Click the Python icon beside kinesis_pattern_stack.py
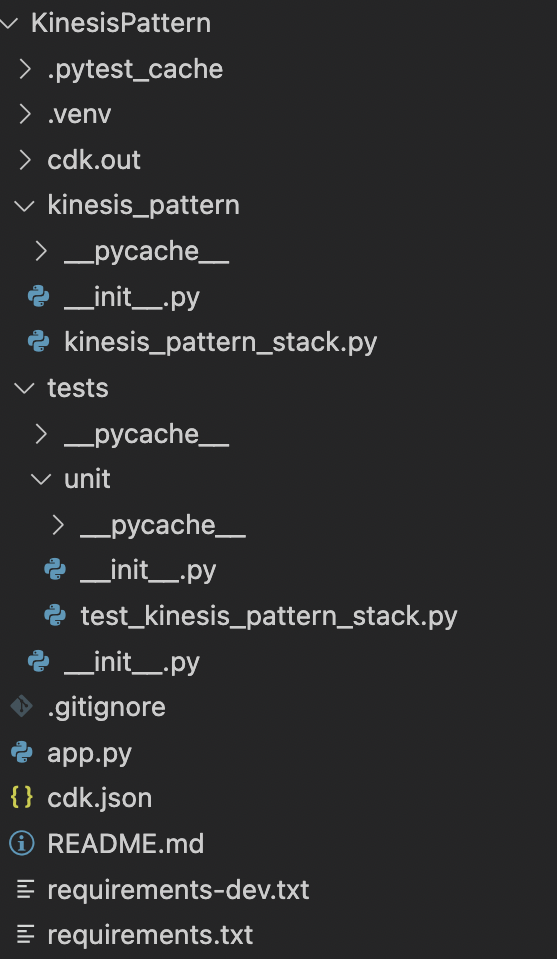557x959 pixels. point(39,342)
